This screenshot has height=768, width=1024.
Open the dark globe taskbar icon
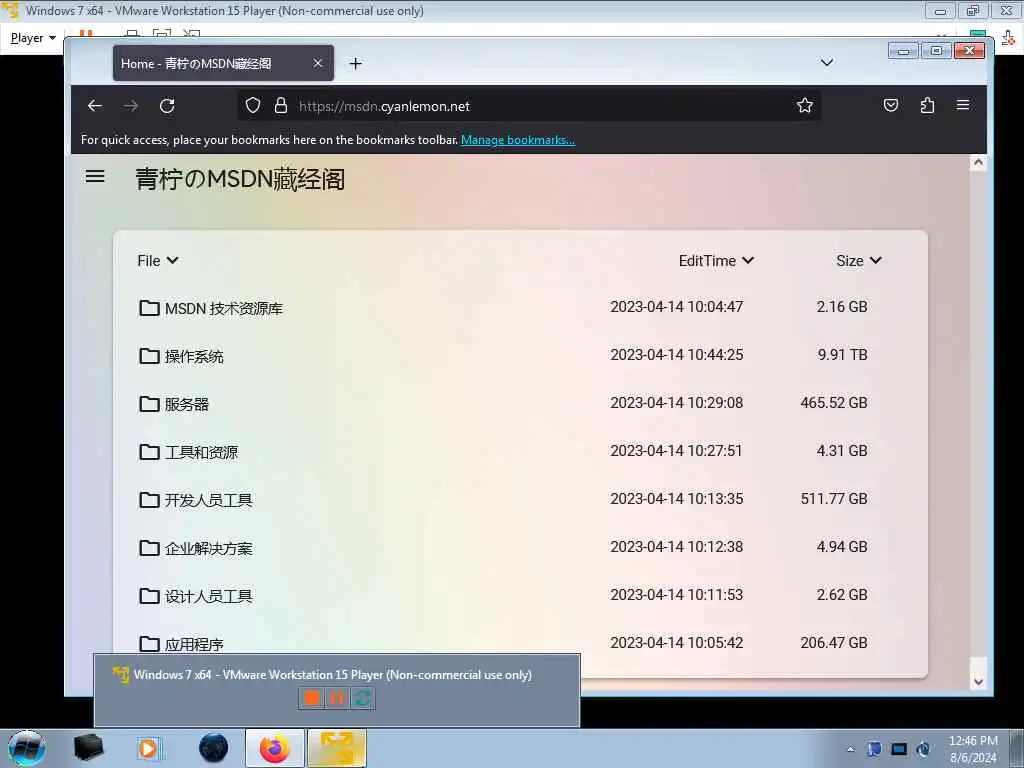point(214,748)
